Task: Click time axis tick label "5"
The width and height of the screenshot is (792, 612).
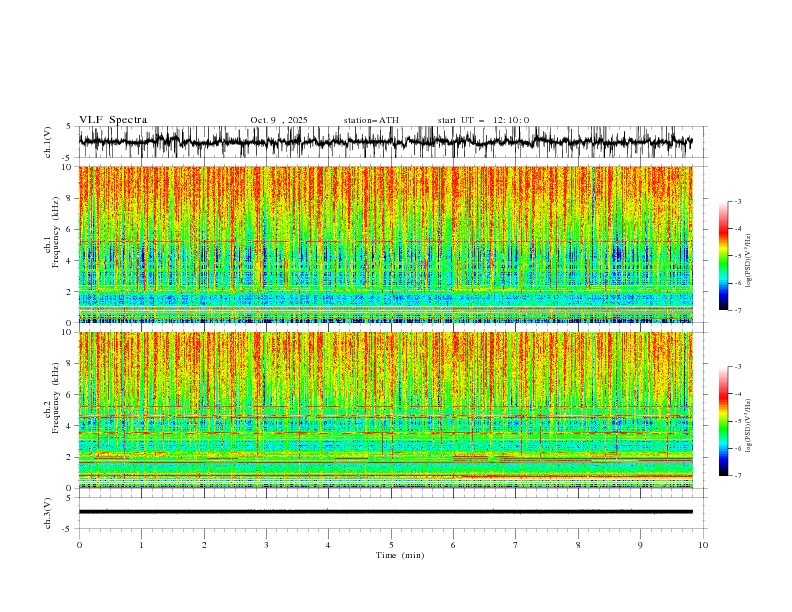Action: (391, 545)
